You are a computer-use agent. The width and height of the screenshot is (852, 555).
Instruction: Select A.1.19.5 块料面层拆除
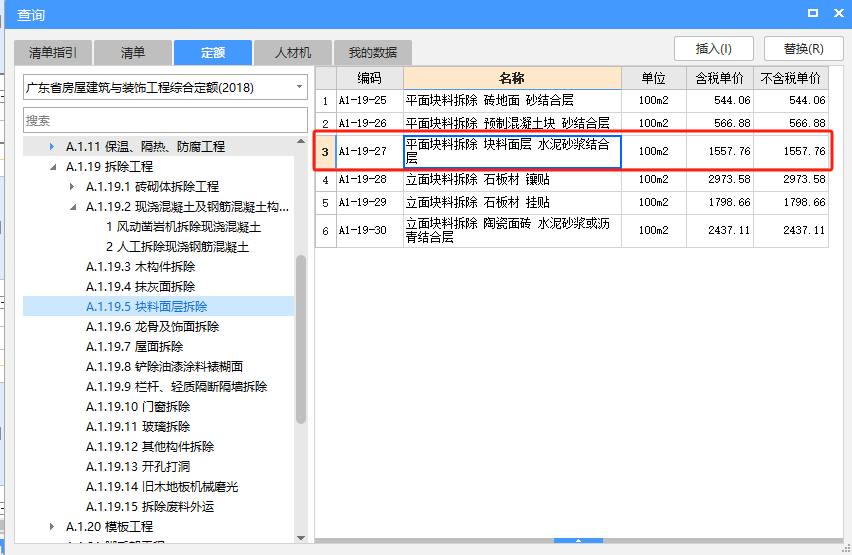coord(146,307)
